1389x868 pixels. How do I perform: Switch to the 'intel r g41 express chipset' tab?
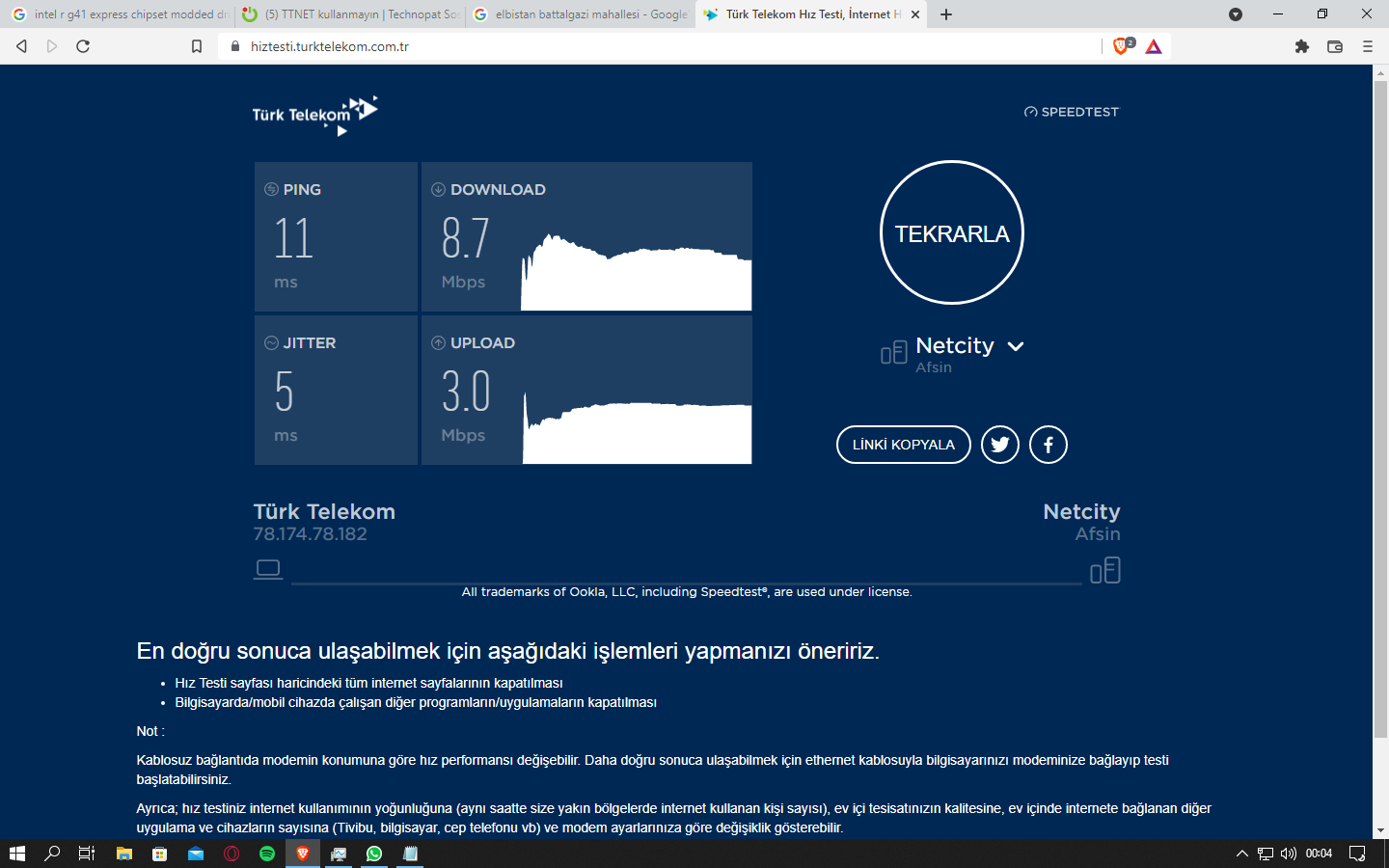[120, 14]
